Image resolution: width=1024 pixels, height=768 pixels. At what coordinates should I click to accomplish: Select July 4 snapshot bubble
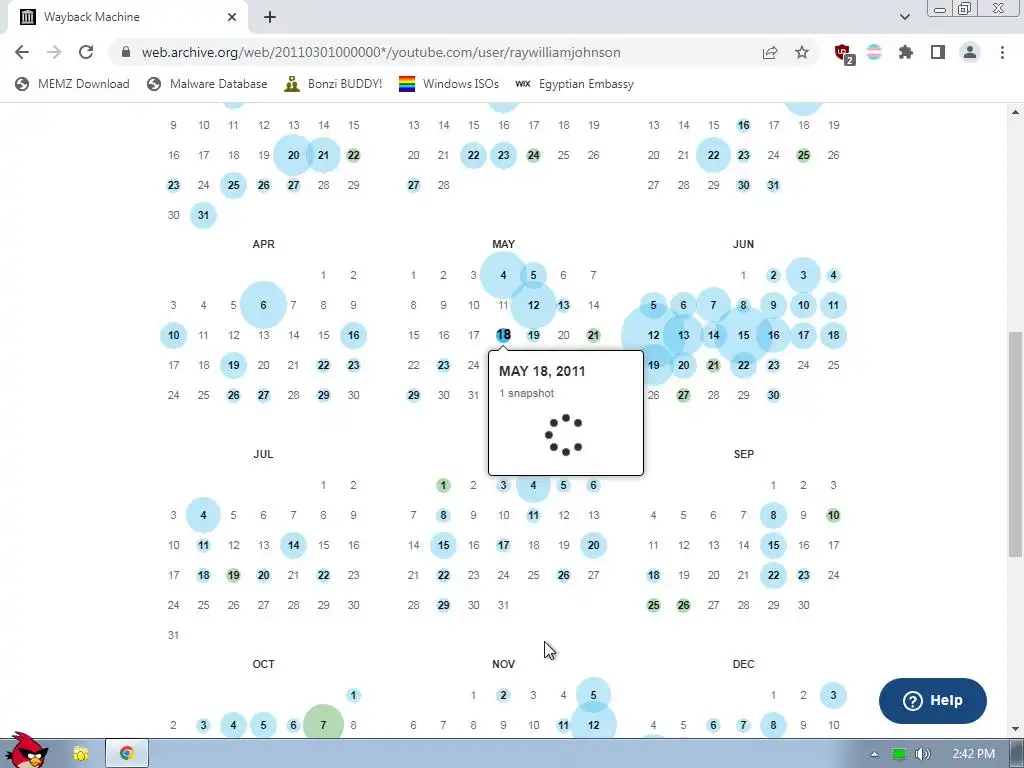coord(203,515)
